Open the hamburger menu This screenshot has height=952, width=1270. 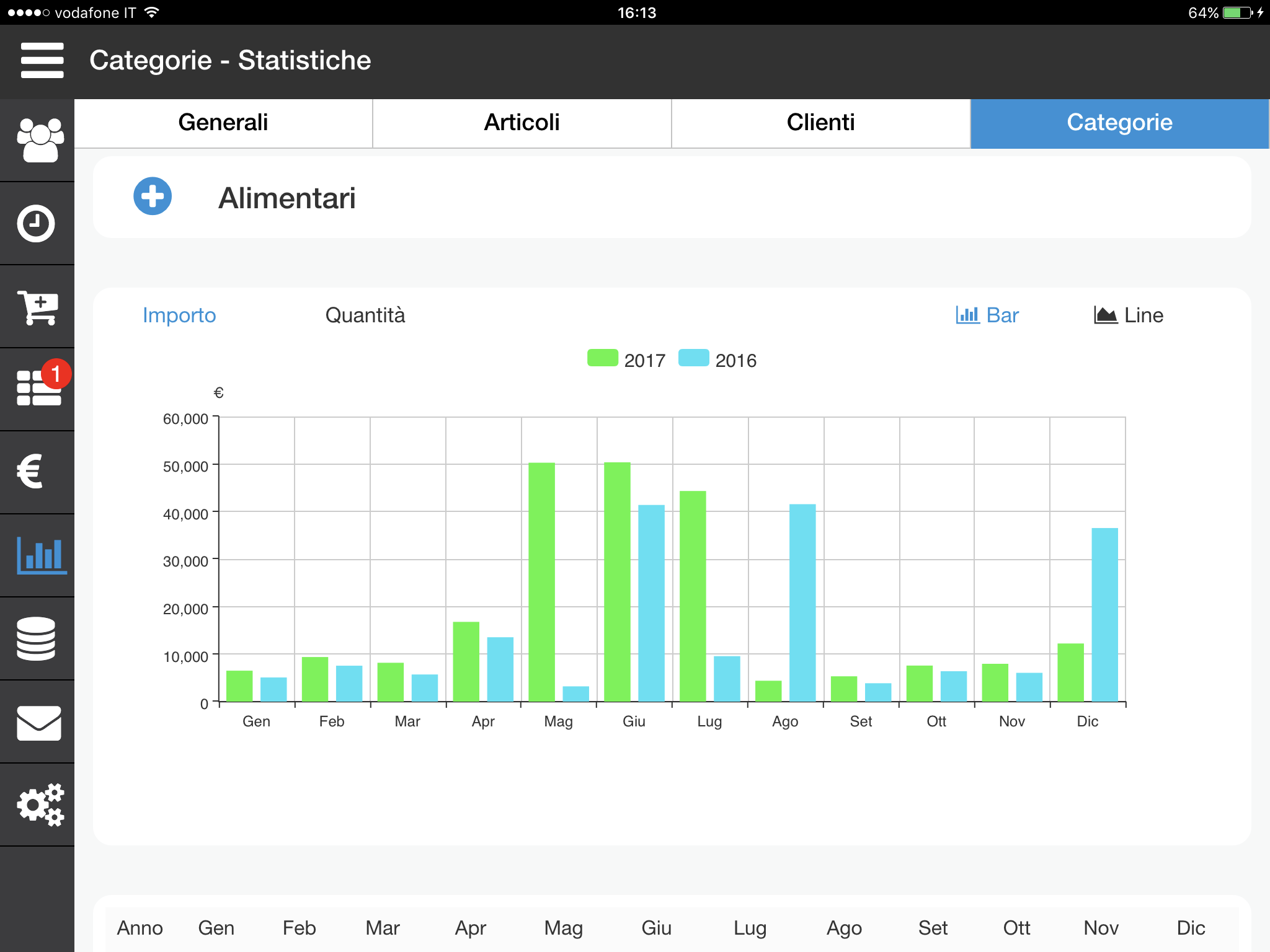pyautogui.click(x=42, y=60)
